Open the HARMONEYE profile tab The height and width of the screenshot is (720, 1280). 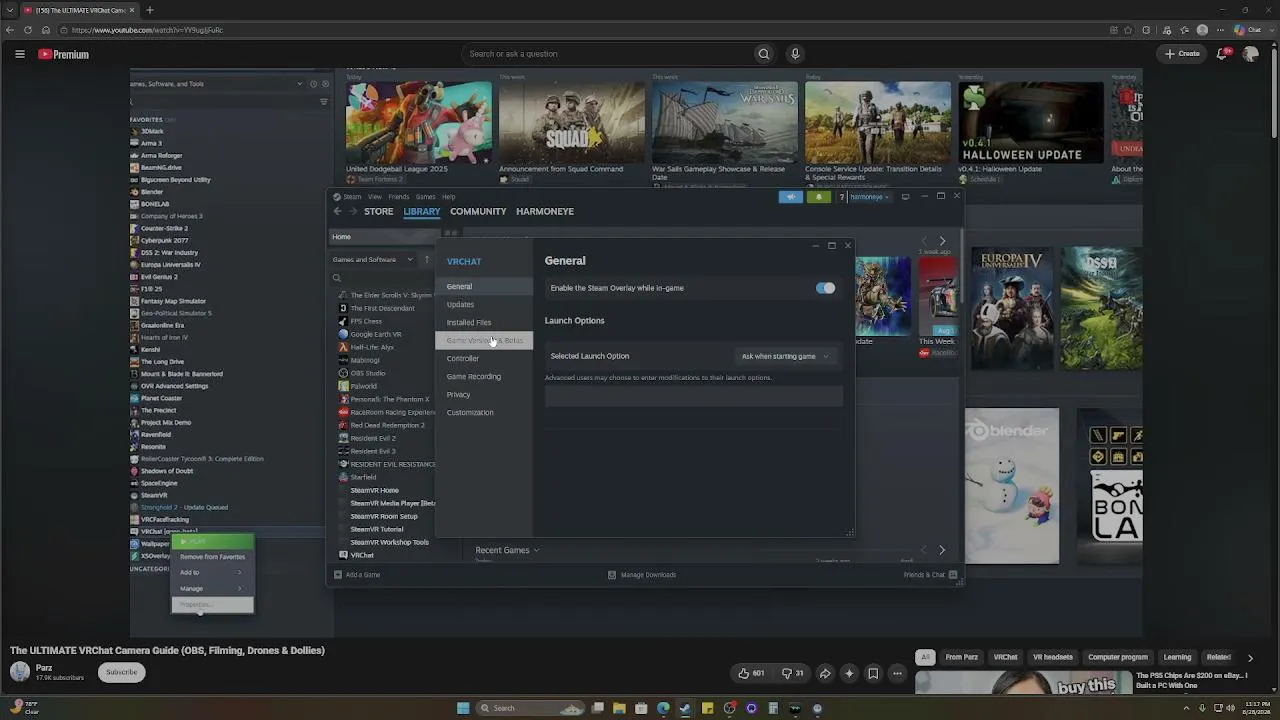coord(545,212)
